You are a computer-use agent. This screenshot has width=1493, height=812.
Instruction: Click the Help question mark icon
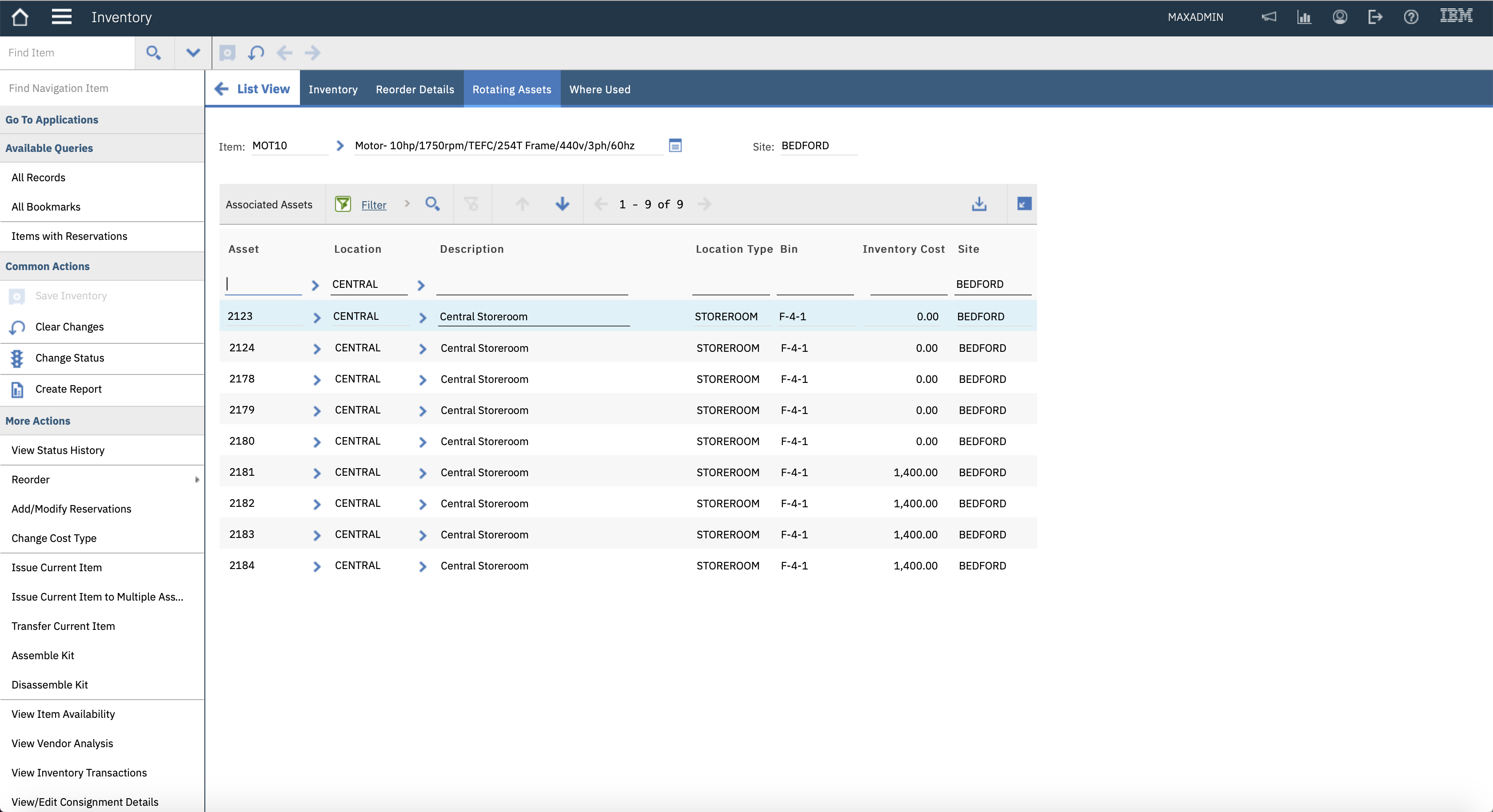[x=1411, y=17]
